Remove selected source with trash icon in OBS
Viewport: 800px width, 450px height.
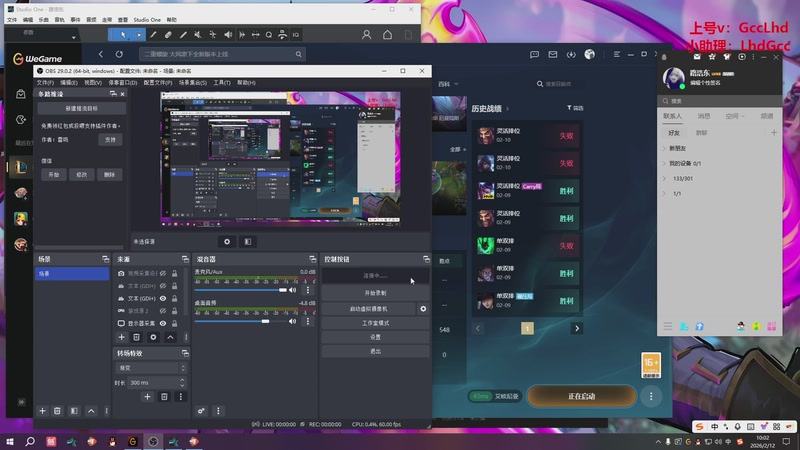pyautogui.click(x=136, y=337)
